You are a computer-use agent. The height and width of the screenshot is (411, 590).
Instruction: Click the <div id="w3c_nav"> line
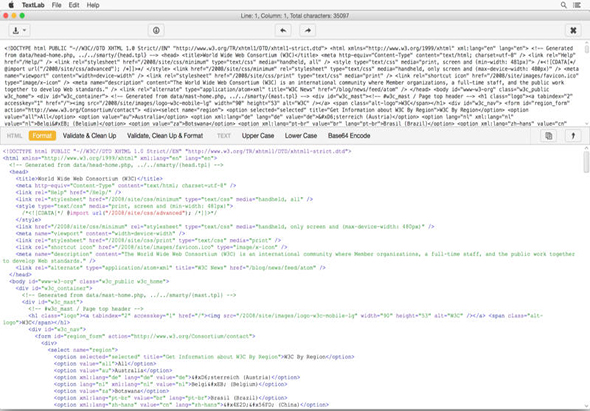pyautogui.click(x=57, y=329)
